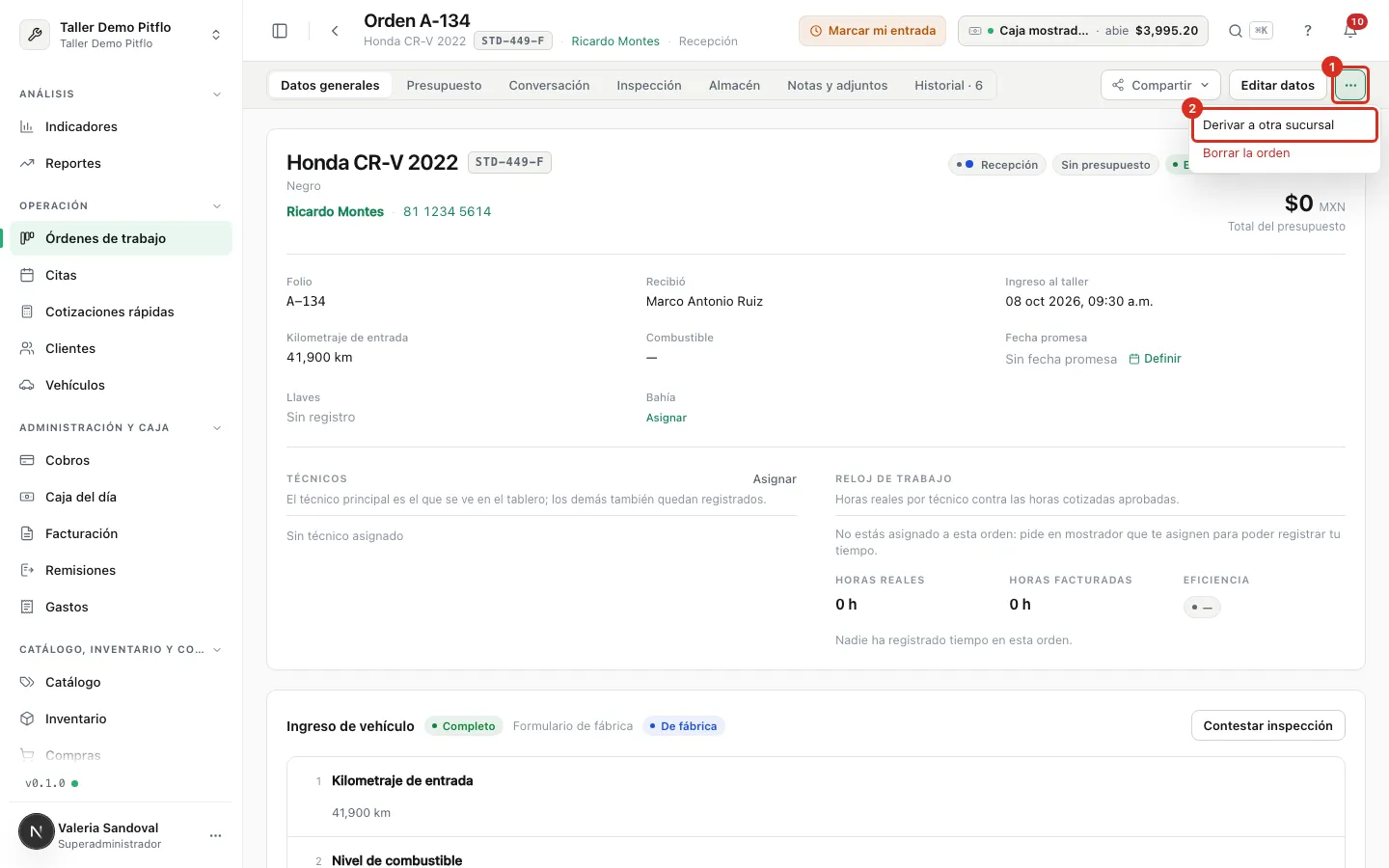Open the Ricardo Montes customer link in card
Viewport: 1389px width, 868px height.
click(x=335, y=211)
